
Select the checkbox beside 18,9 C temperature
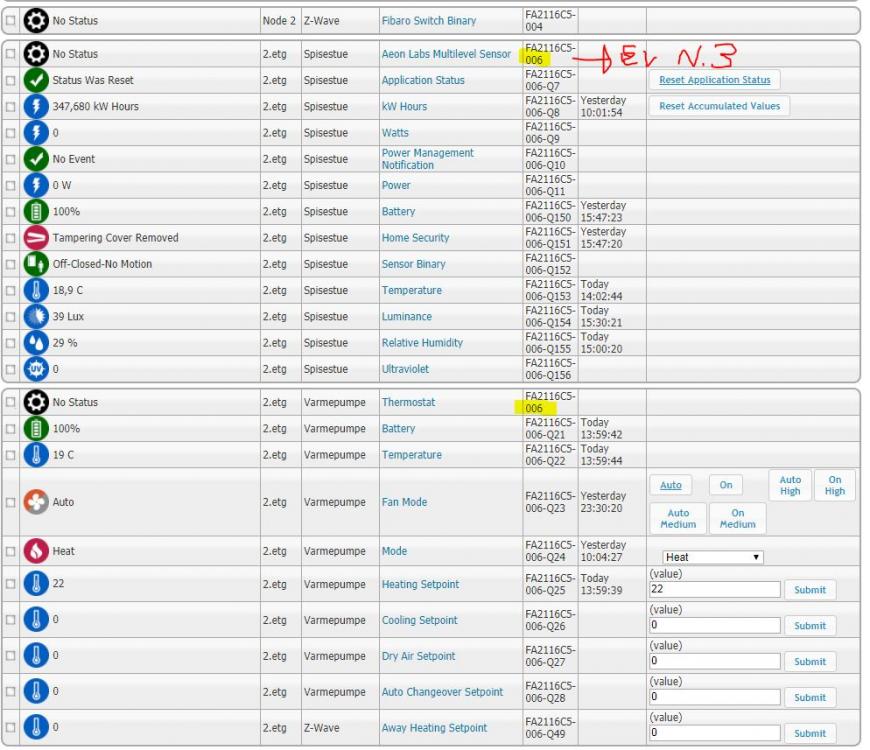[11, 291]
